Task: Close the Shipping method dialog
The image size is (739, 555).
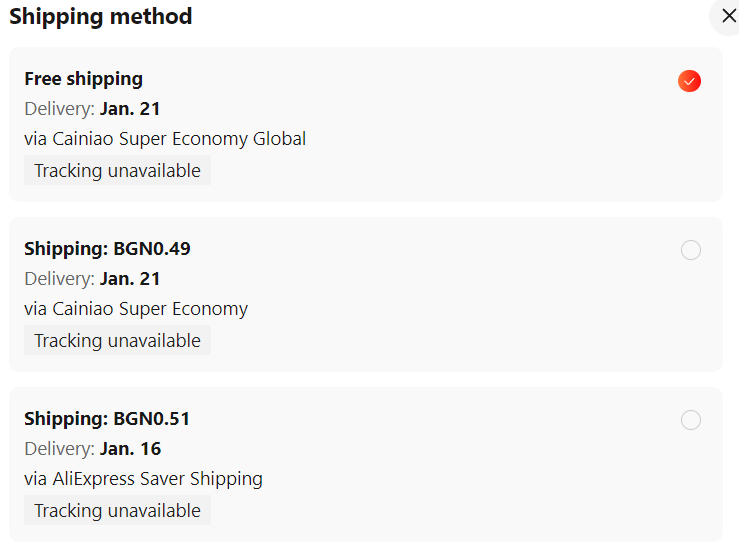Action: pos(729,16)
